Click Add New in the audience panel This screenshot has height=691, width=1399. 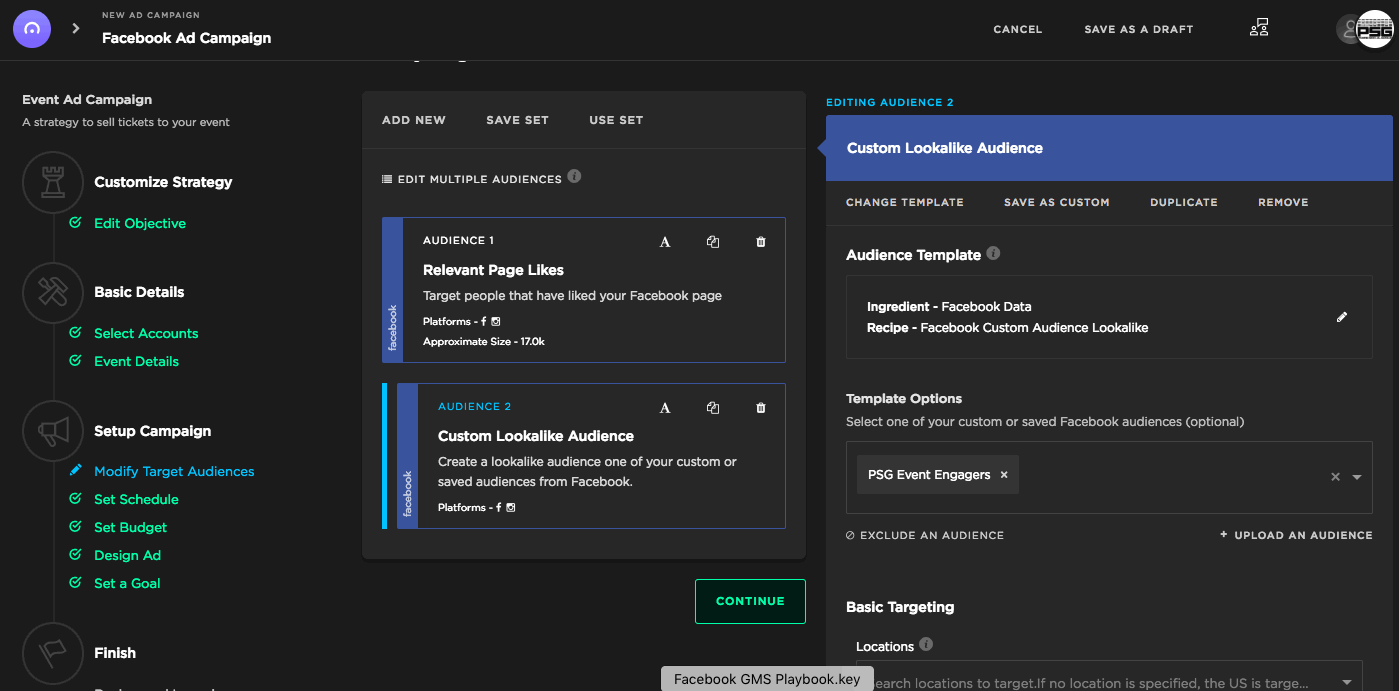[x=414, y=120]
